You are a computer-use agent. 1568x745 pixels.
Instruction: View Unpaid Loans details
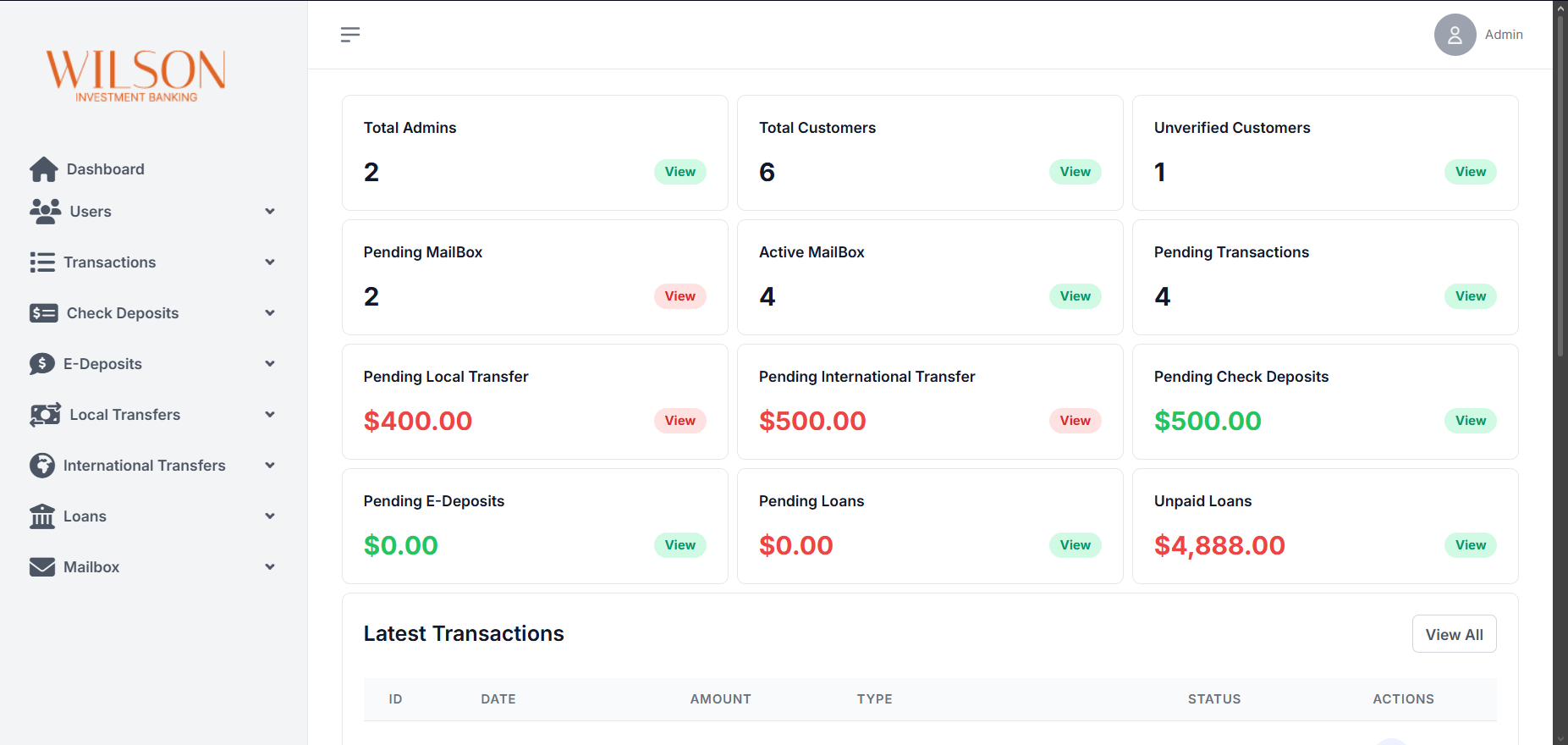click(1470, 545)
